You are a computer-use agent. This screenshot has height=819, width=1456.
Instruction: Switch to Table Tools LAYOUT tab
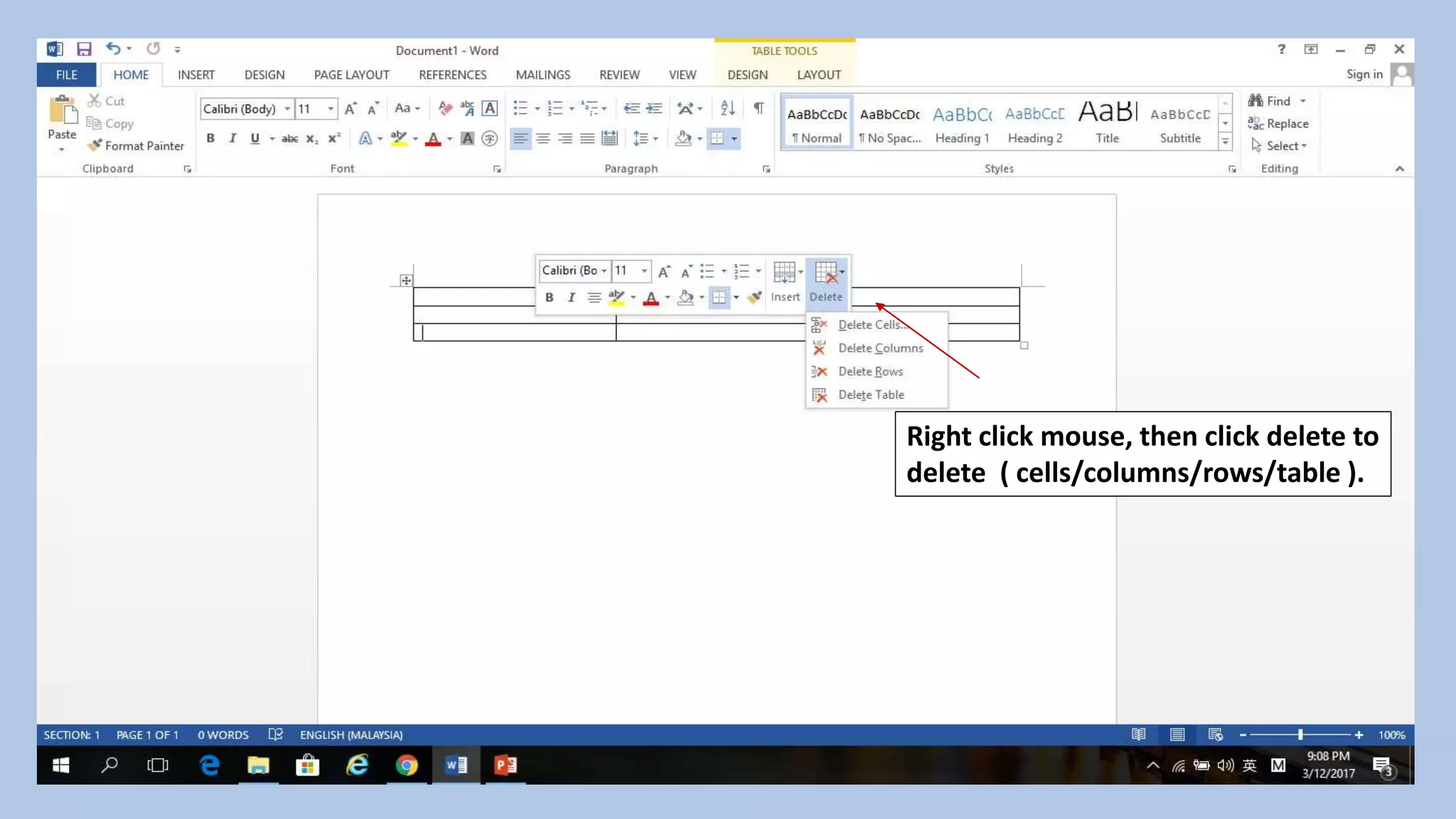[x=819, y=75]
